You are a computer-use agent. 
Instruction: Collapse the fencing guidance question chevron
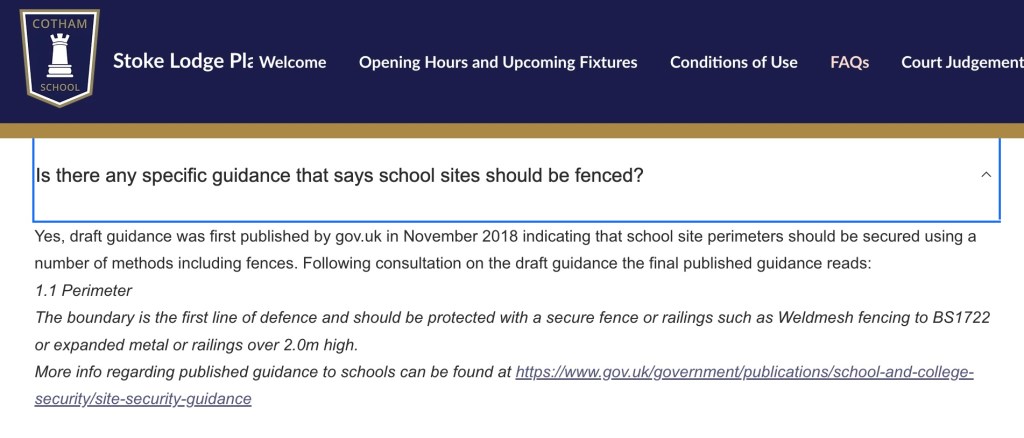[986, 175]
